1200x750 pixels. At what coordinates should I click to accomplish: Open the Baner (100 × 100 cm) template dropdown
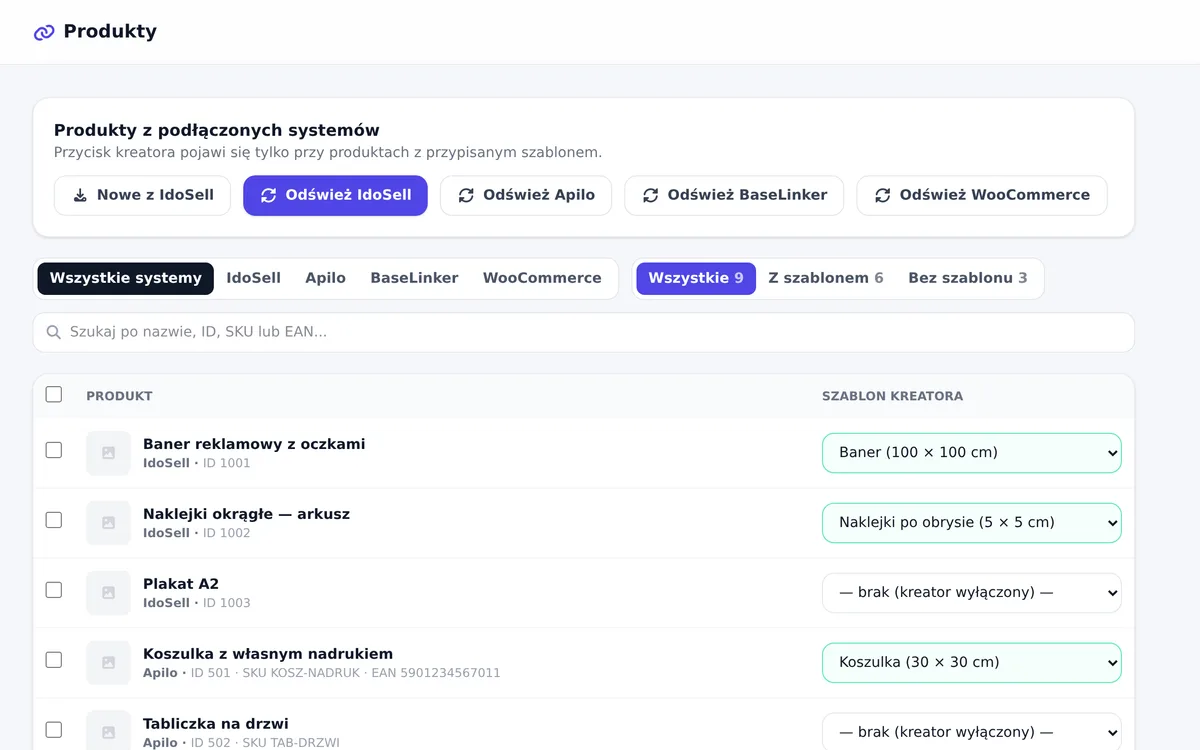[x=972, y=453]
